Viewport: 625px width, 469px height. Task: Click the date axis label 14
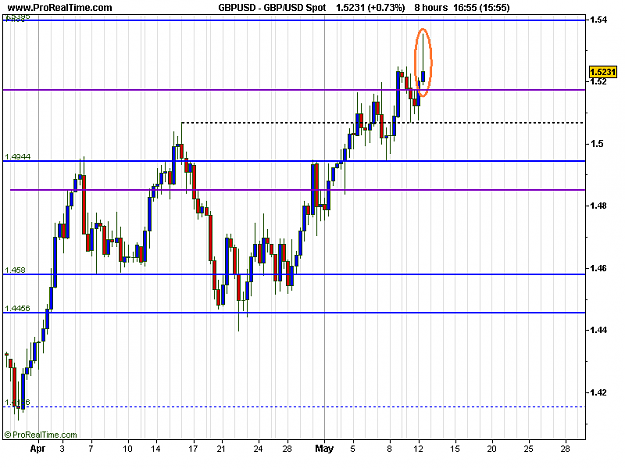[156, 449]
